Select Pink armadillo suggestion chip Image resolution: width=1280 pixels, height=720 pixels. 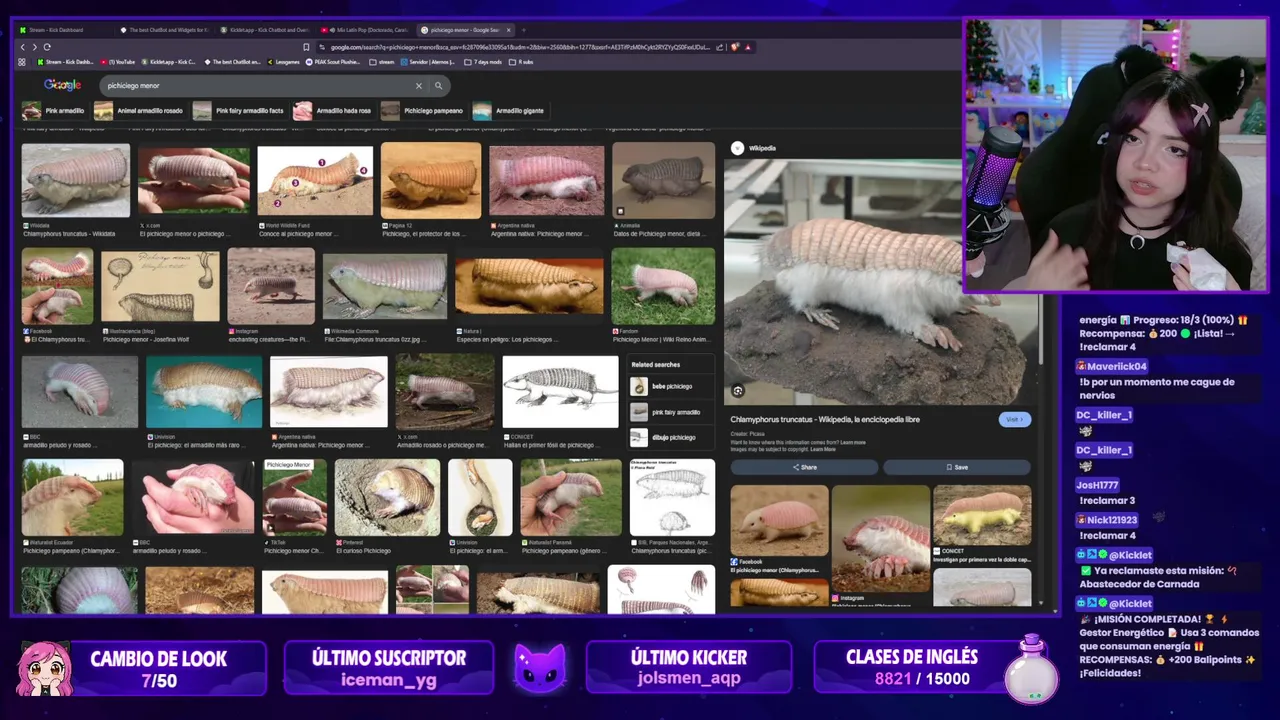54,111
